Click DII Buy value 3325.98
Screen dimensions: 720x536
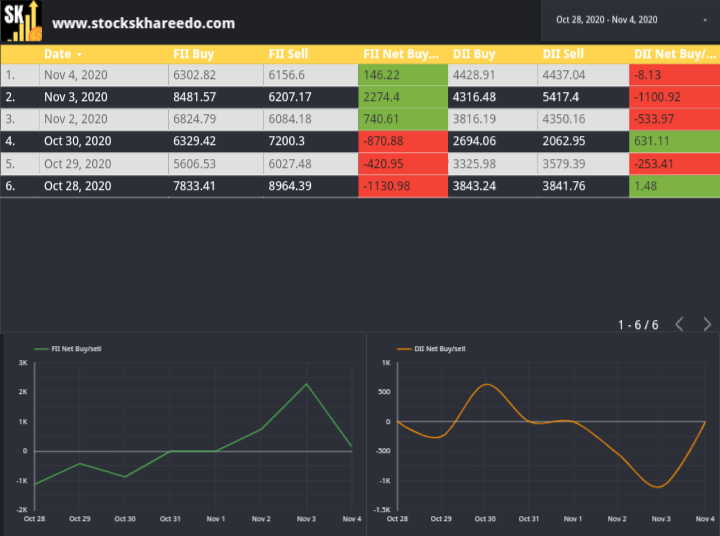pos(474,164)
